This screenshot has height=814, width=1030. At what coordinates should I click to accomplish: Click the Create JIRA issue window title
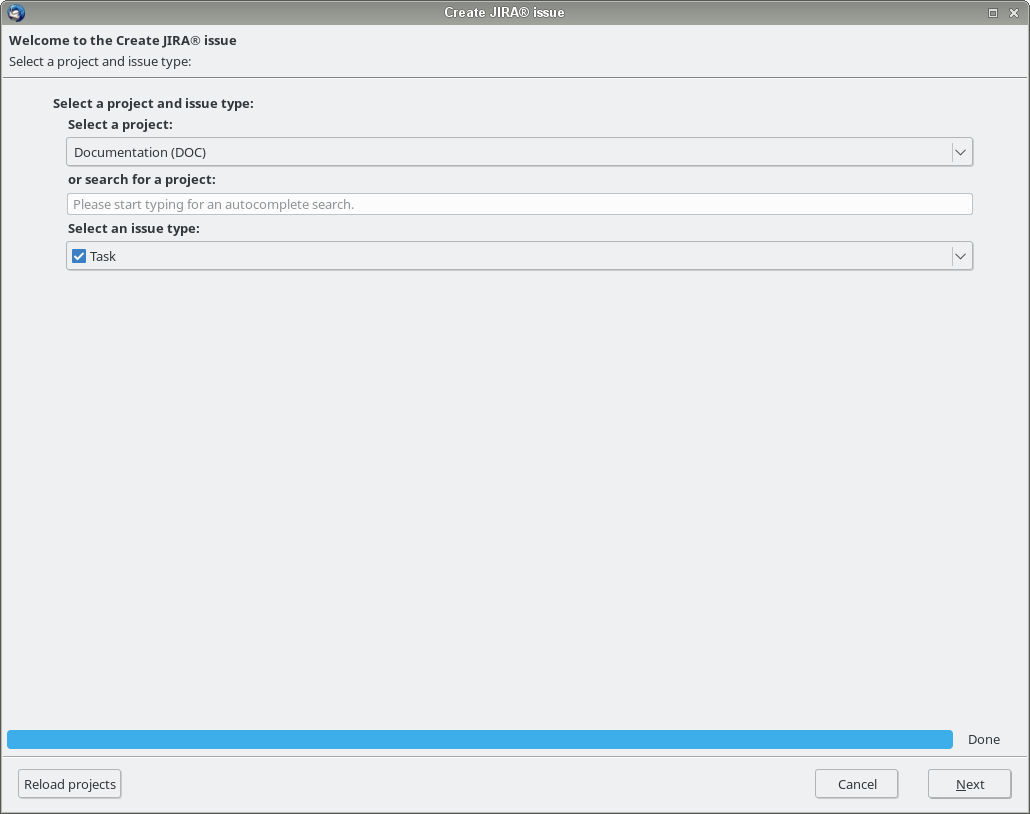point(504,12)
